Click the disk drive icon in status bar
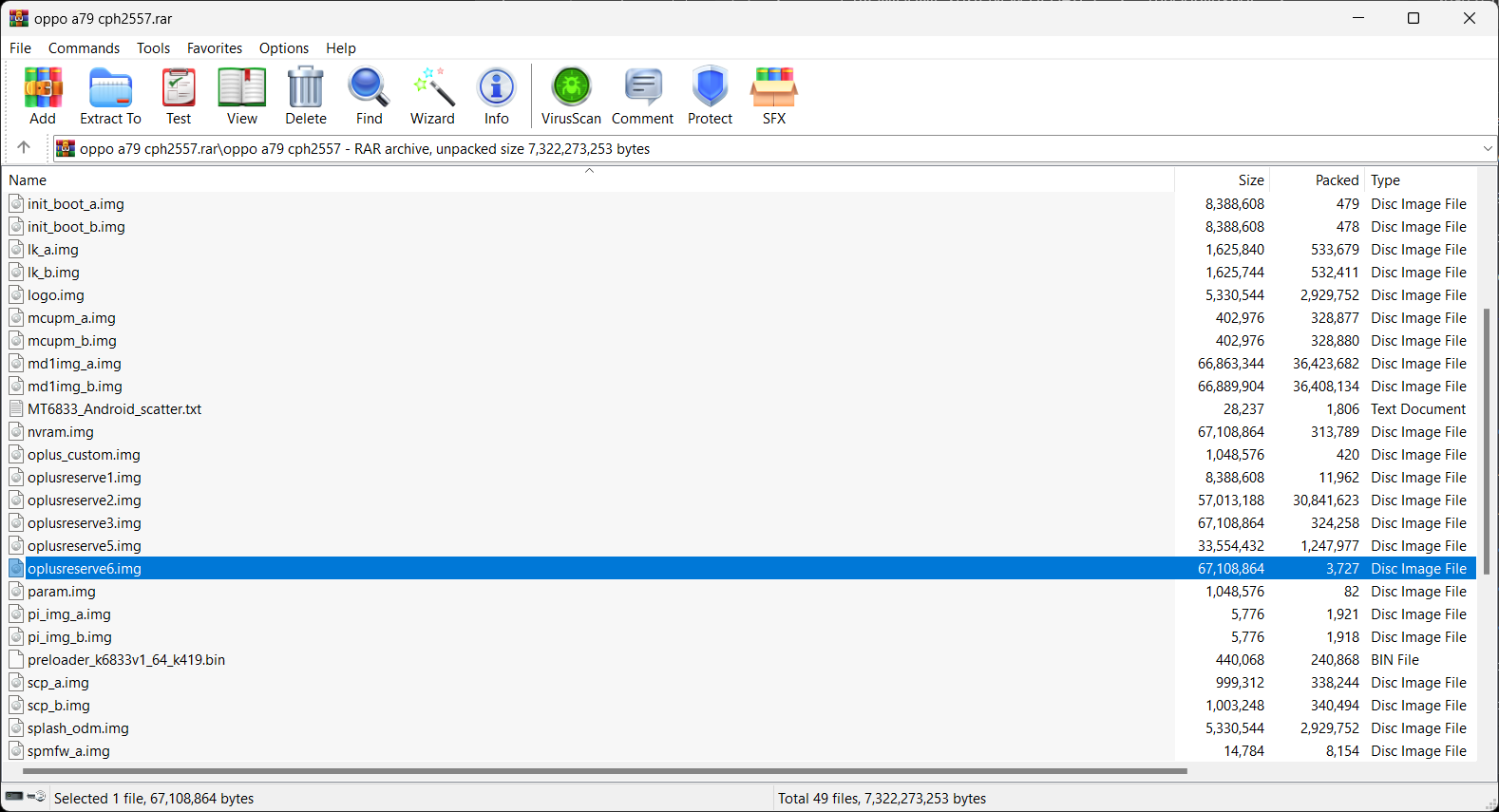This screenshot has height=812, width=1499. pos(14,796)
